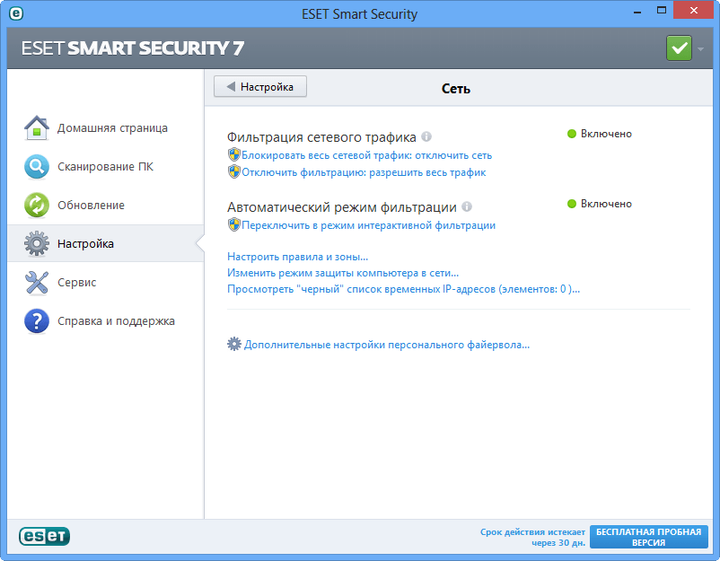Minimize the ESET Smart Security window
Viewport: 720px width, 561px height.
(637, 11)
